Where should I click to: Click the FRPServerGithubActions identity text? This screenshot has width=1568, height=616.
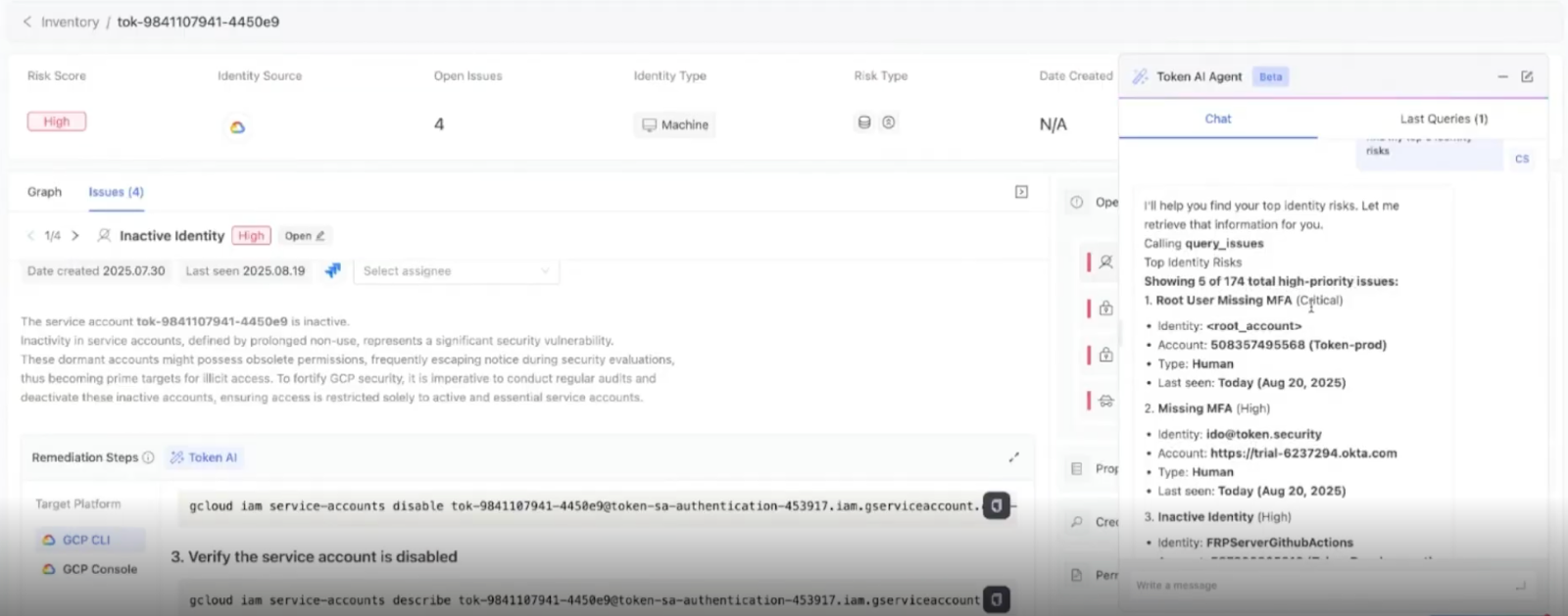click(x=1280, y=543)
